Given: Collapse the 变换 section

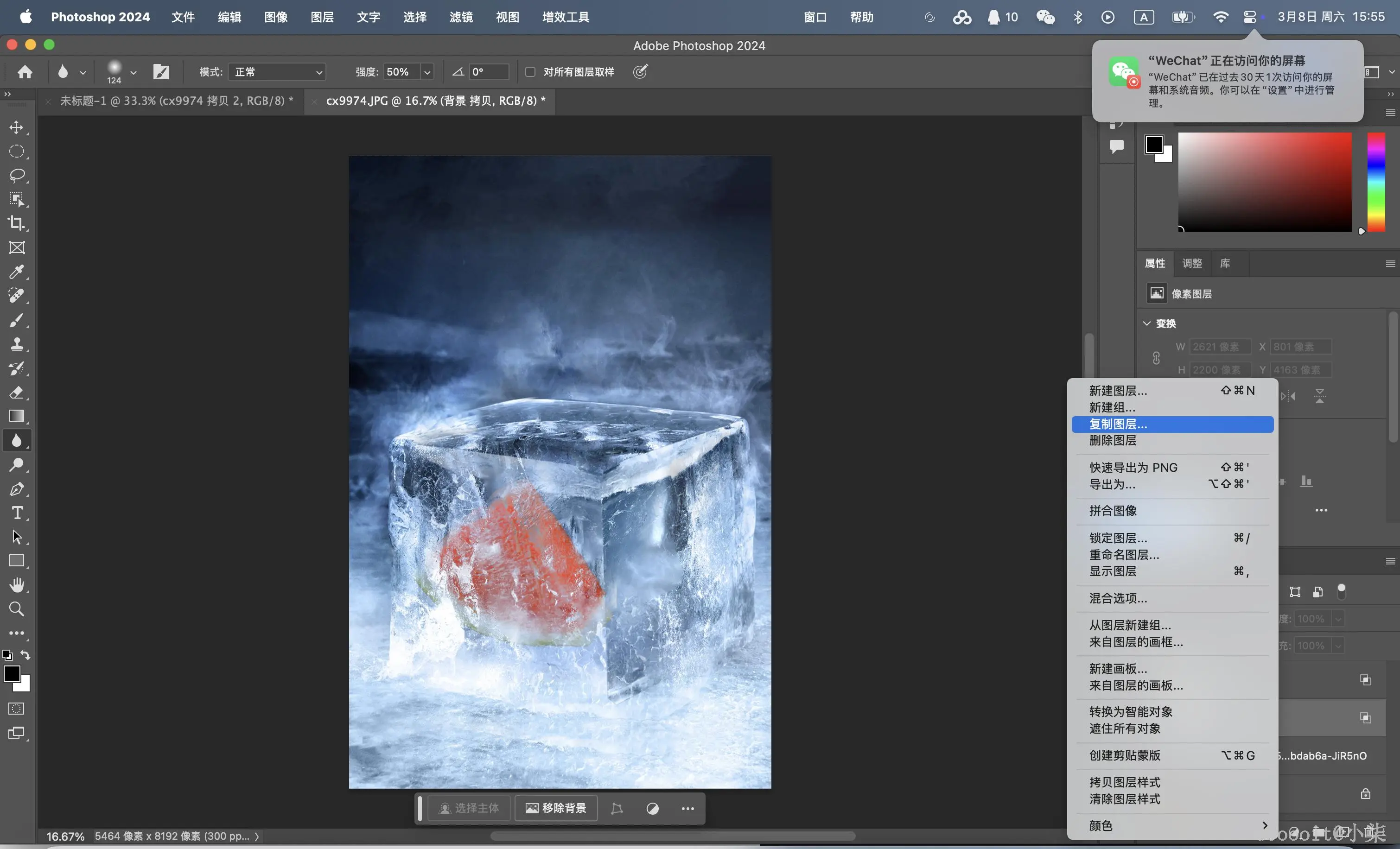Looking at the screenshot, I should pos(1146,323).
